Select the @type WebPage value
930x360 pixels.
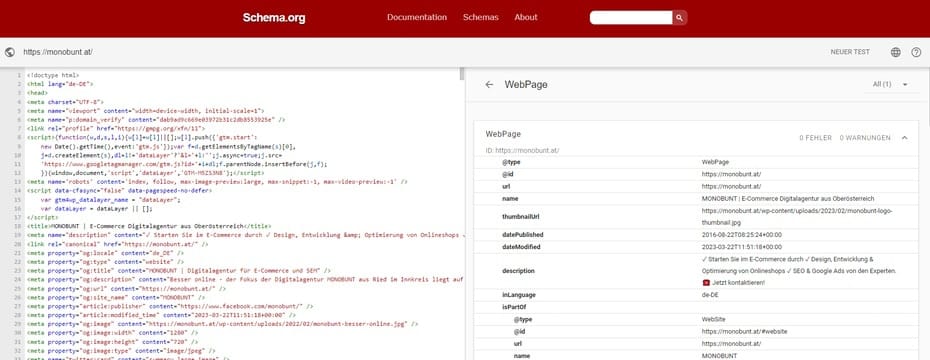click(x=715, y=162)
